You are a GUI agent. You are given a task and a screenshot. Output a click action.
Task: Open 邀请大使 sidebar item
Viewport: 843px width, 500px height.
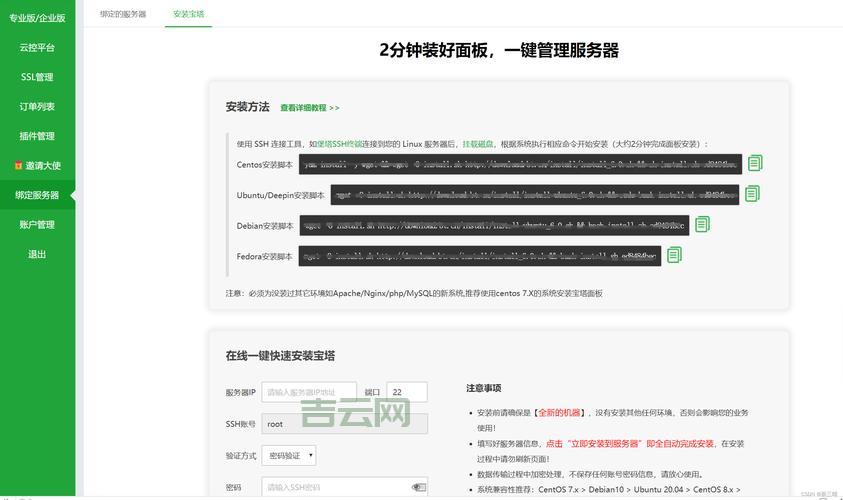pos(37,166)
